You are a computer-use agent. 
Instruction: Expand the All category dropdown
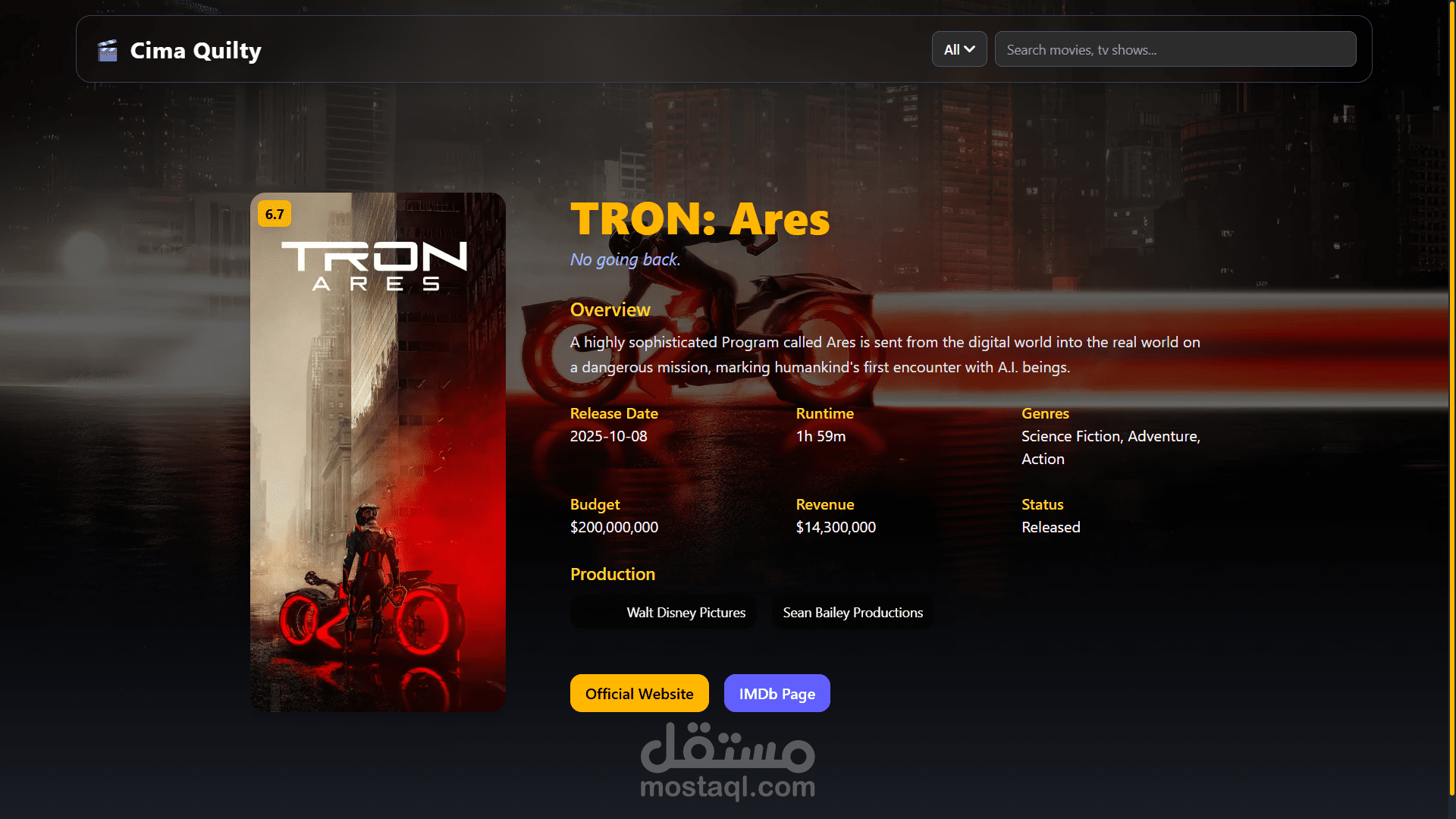click(x=959, y=49)
